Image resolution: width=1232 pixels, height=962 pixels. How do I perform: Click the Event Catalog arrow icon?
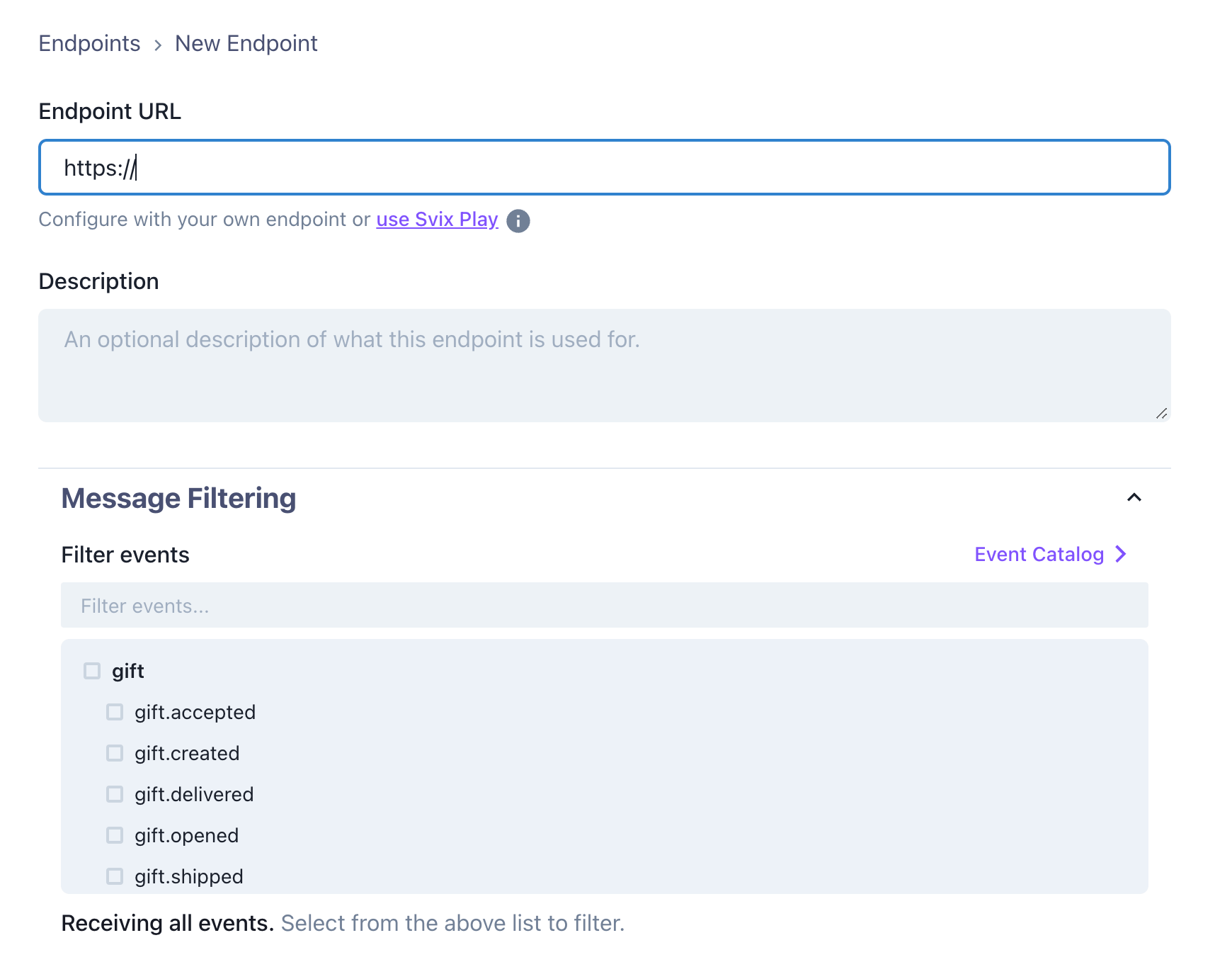tap(1121, 554)
